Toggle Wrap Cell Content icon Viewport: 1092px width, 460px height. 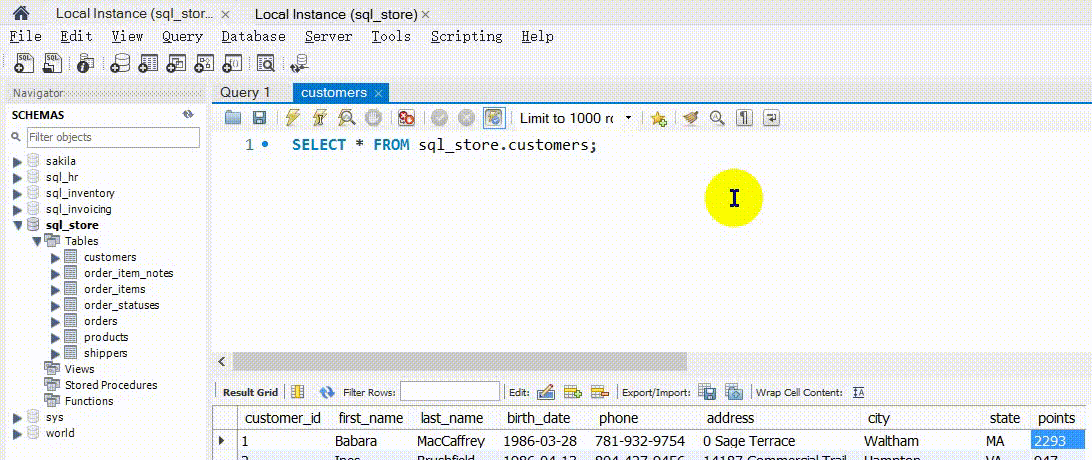point(859,392)
